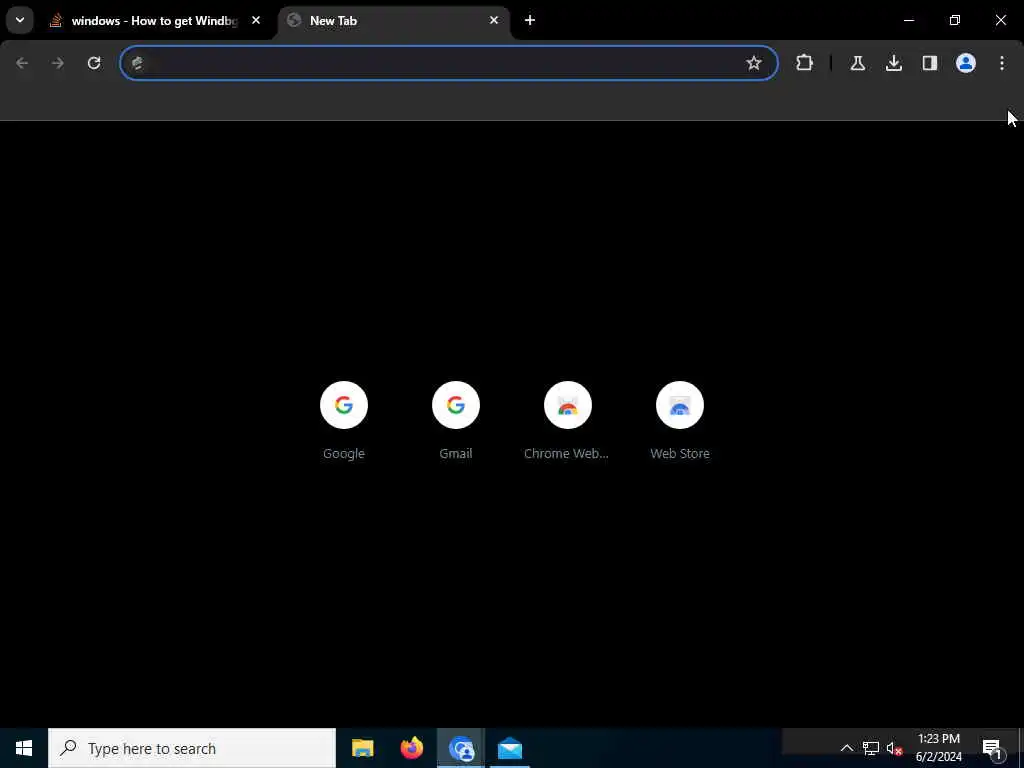Open Chrome three-dot menu

1002,63
